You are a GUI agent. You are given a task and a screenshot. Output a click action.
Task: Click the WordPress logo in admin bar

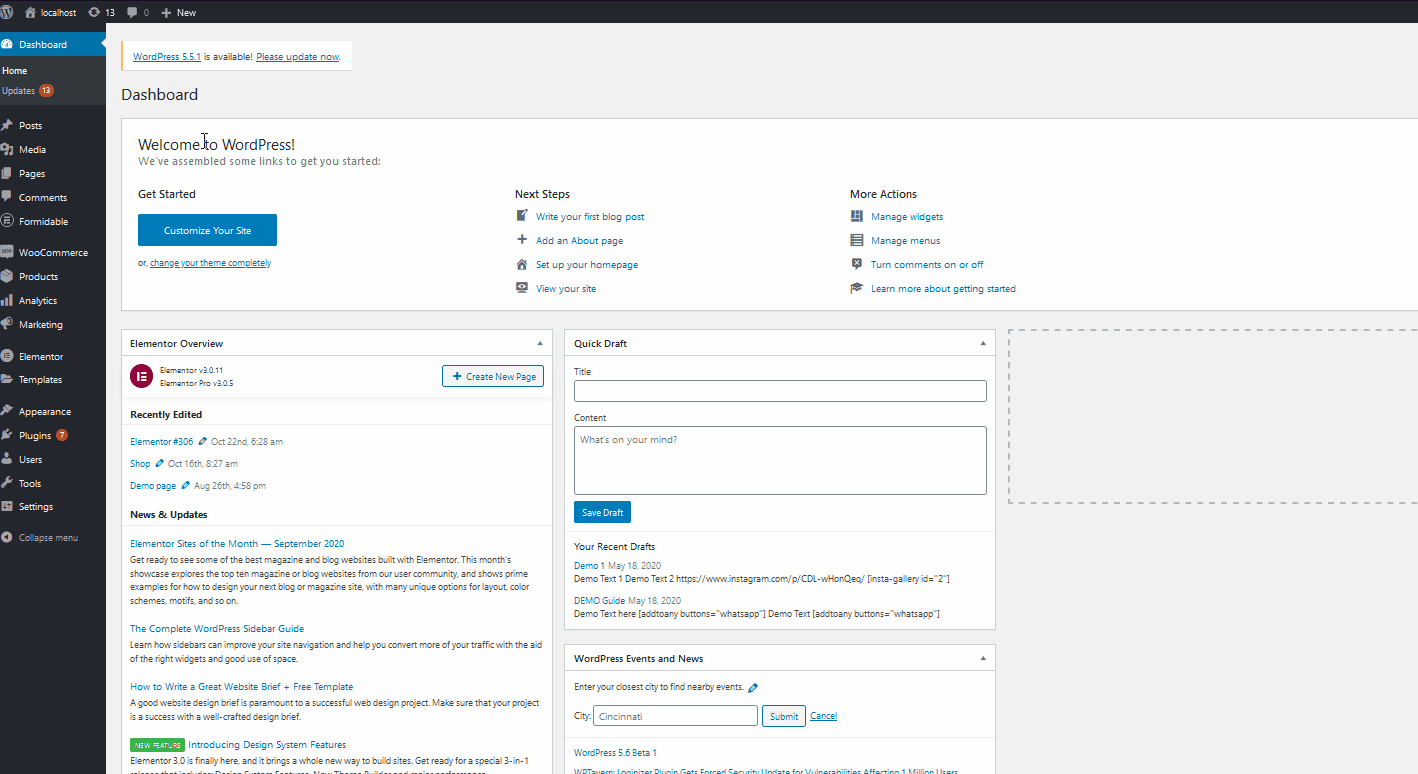click(7, 12)
